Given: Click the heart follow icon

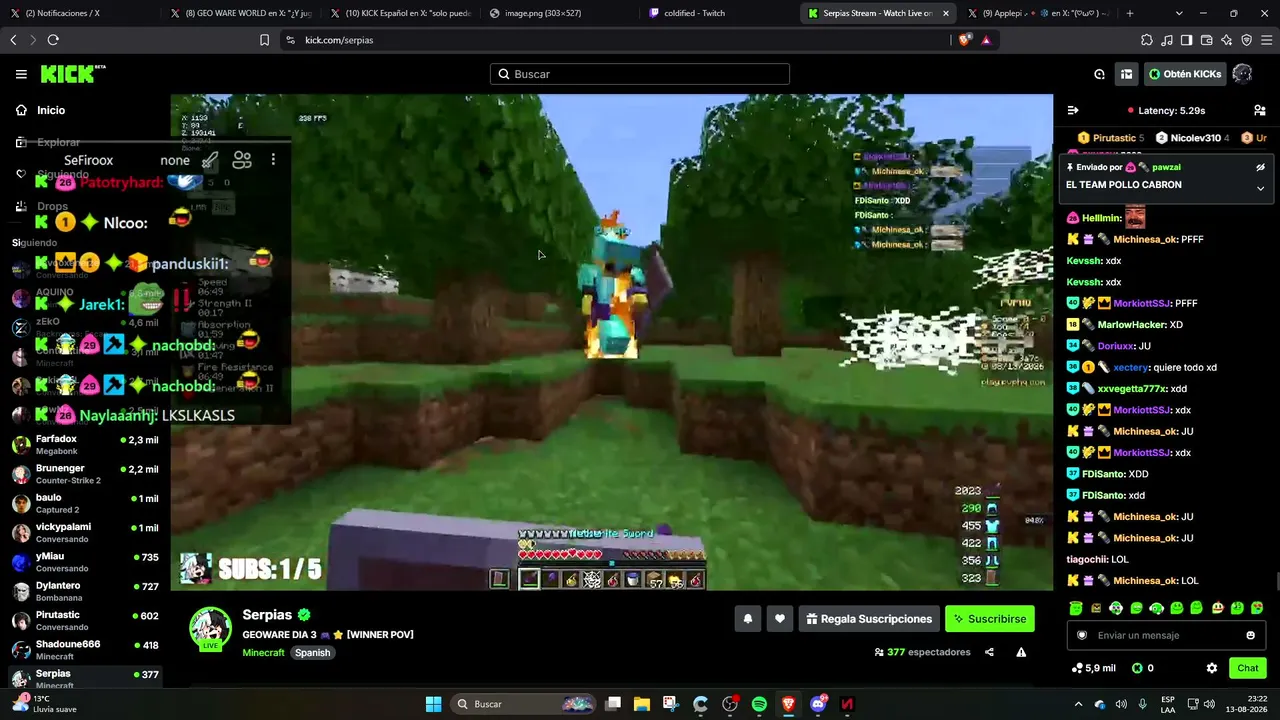Looking at the screenshot, I should tap(780, 619).
